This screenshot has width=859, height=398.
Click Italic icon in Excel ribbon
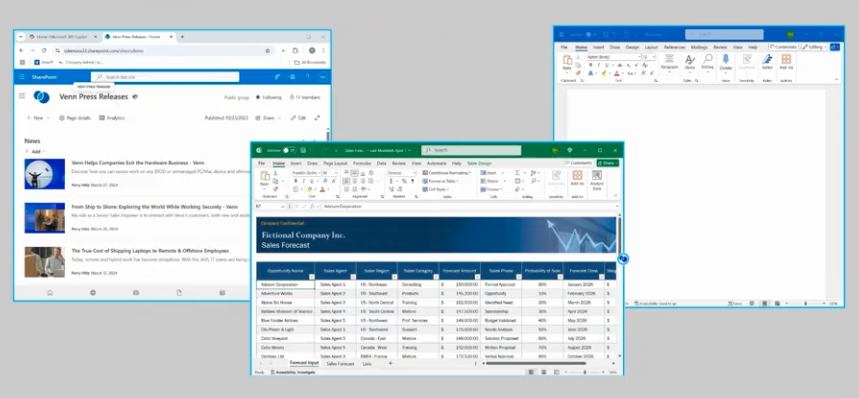pyautogui.click(x=305, y=181)
